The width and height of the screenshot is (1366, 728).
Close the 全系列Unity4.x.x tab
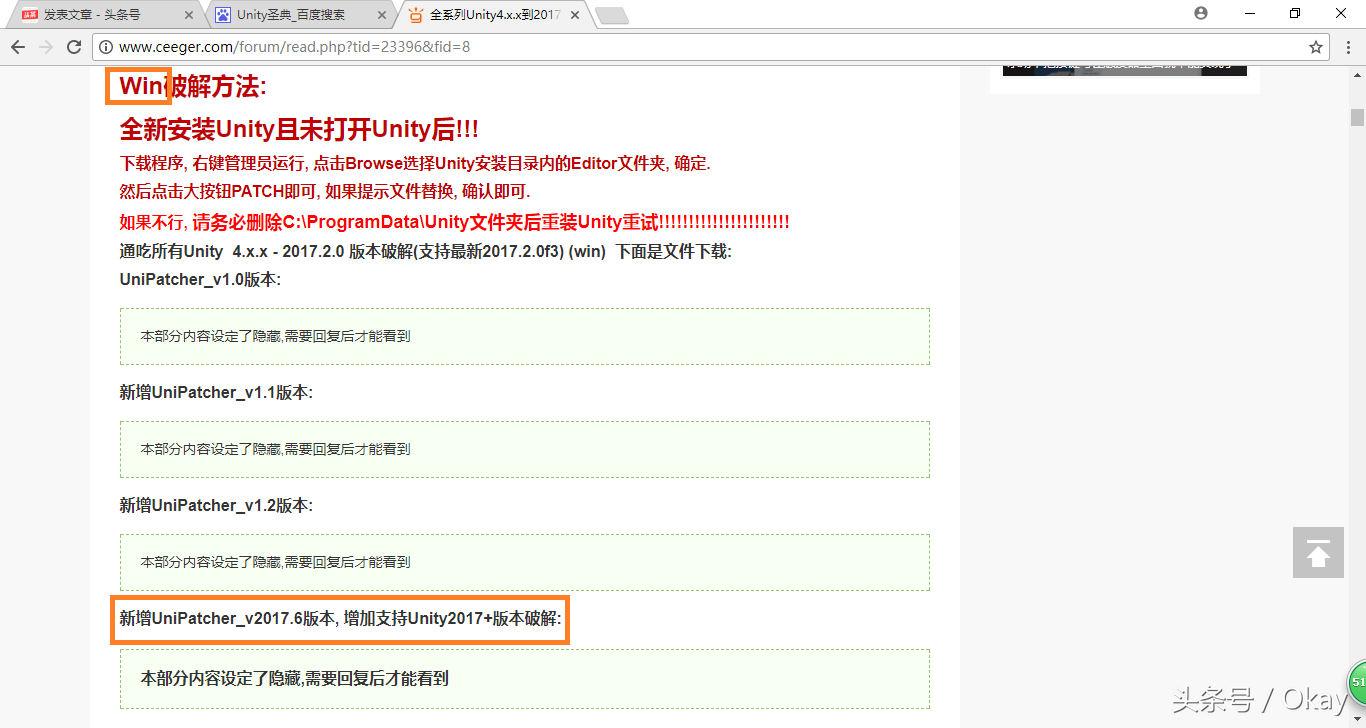[574, 16]
